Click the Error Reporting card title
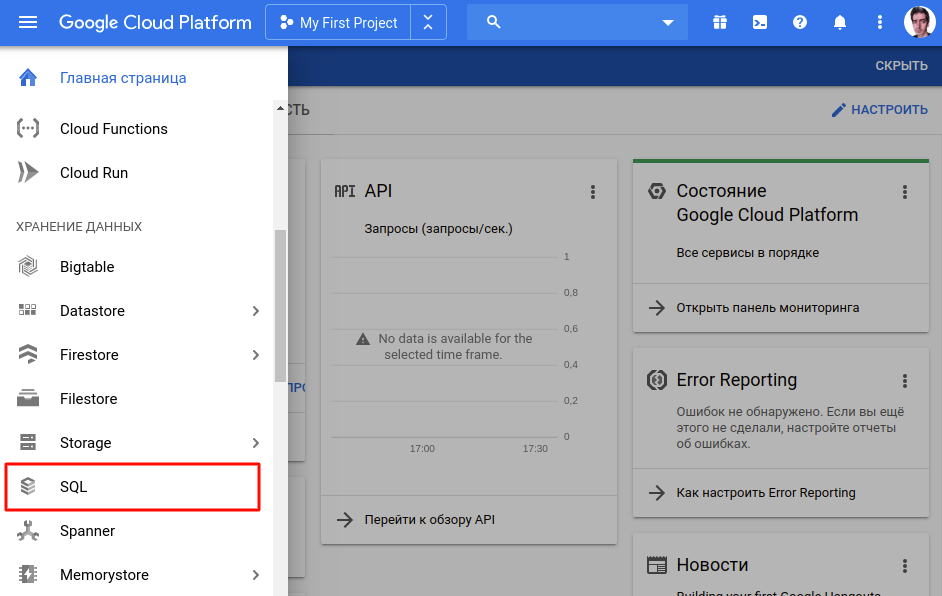Image resolution: width=942 pixels, height=596 pixels. (737, 380)
